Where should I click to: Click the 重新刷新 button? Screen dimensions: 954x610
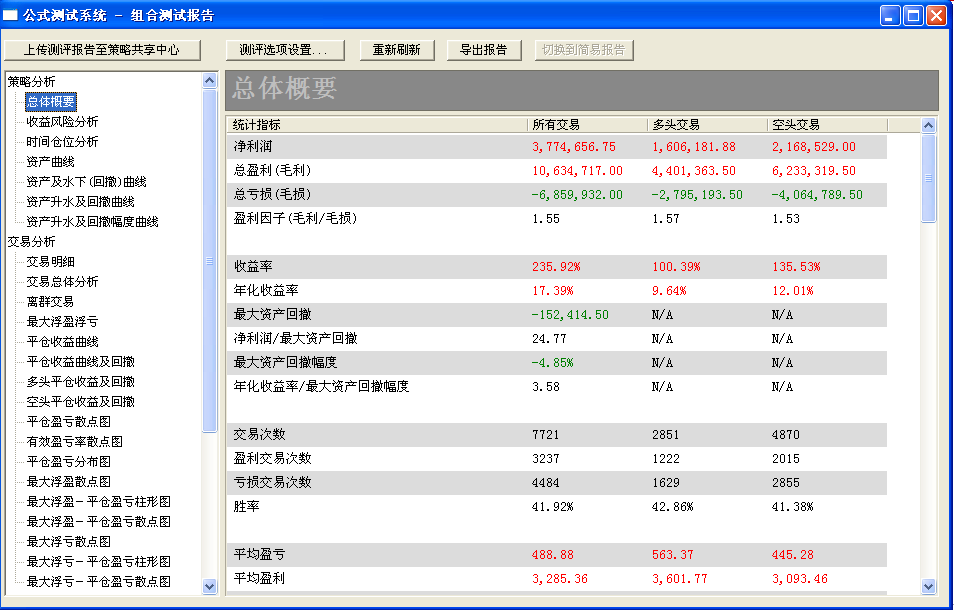(397, 50)
